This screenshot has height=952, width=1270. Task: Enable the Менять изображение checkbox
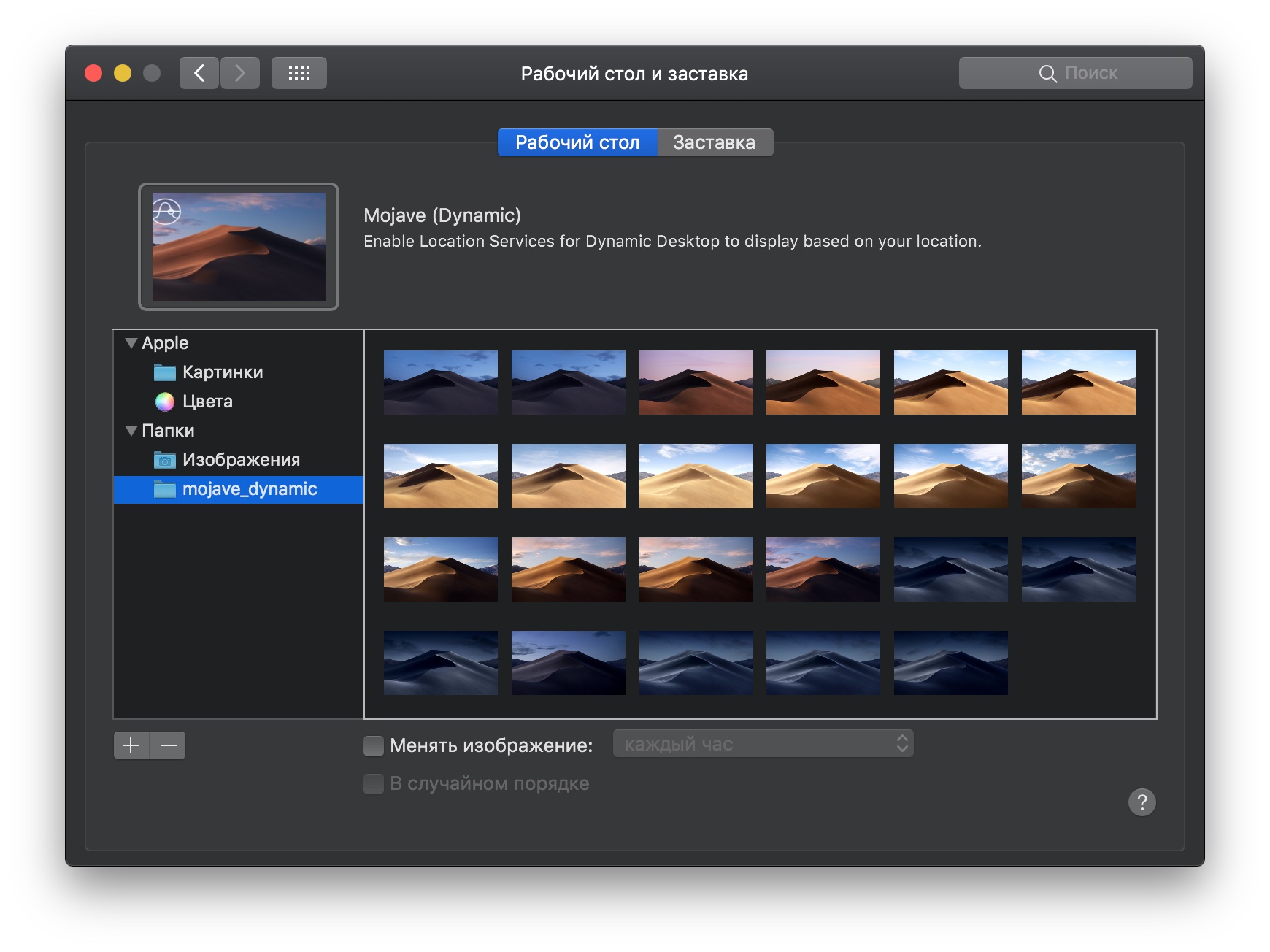tap(374, 745)
